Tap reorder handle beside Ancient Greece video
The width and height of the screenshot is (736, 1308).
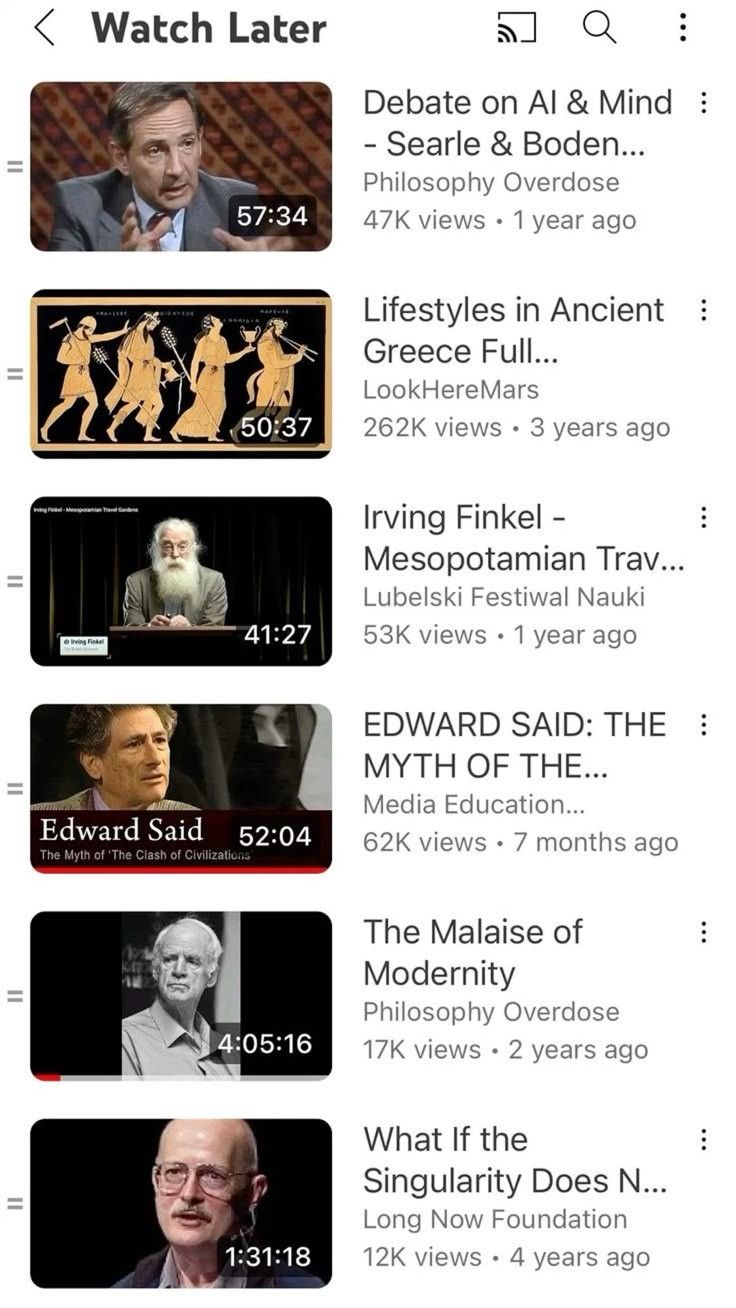tap(14, 374)
